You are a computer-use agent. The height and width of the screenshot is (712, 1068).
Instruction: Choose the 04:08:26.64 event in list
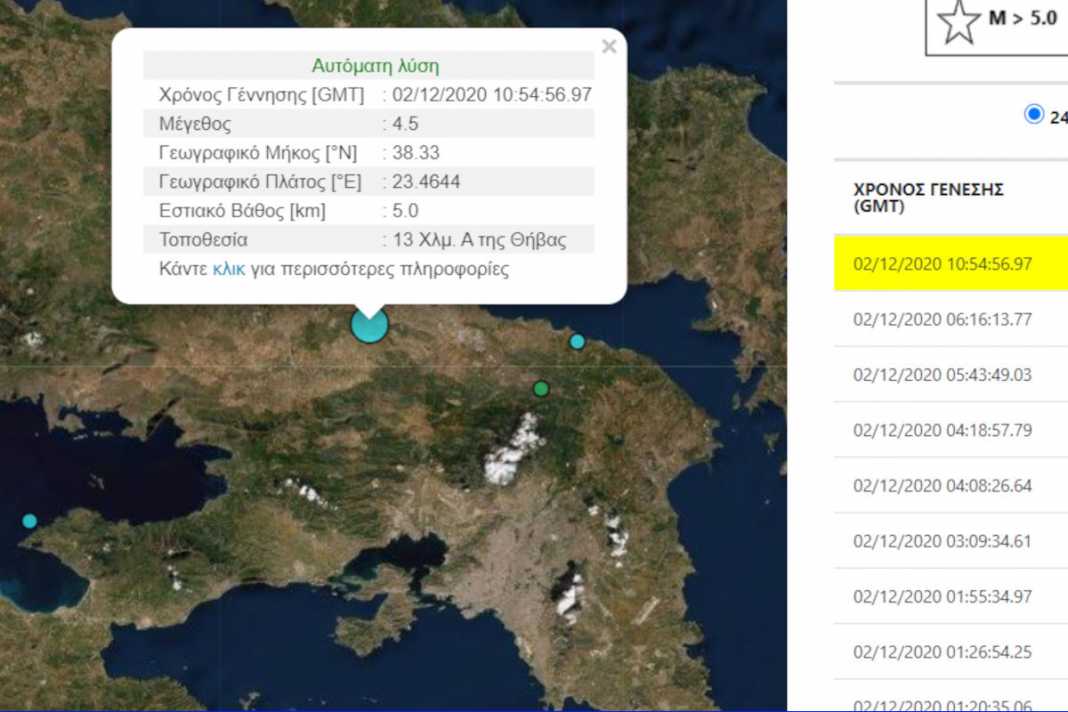[x=942, y=486]
